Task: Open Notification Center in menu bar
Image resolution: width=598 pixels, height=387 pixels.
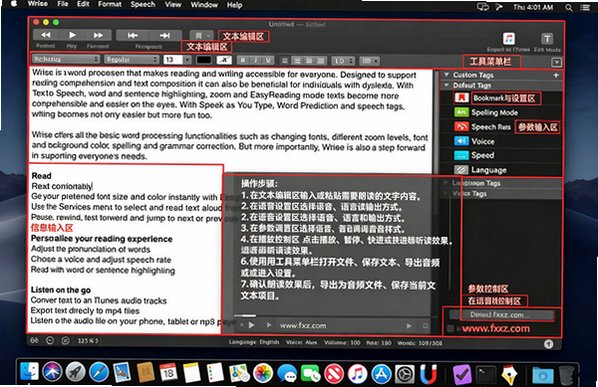Action: pyautogui.click(x=585, y=7)
